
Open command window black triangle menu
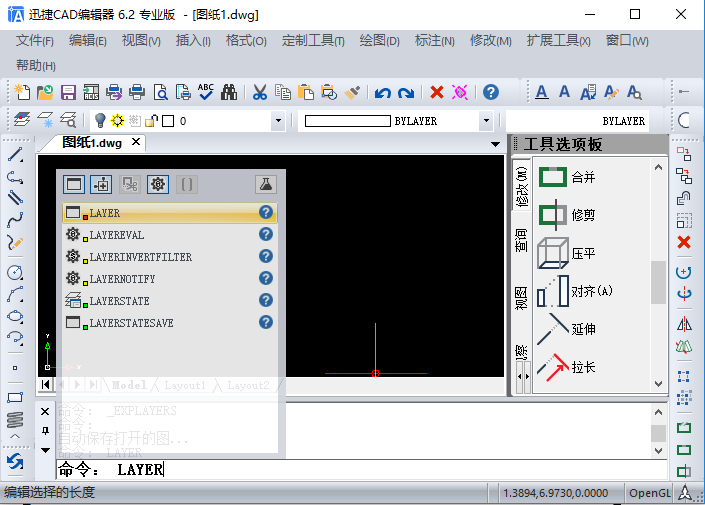pos(45,450)
